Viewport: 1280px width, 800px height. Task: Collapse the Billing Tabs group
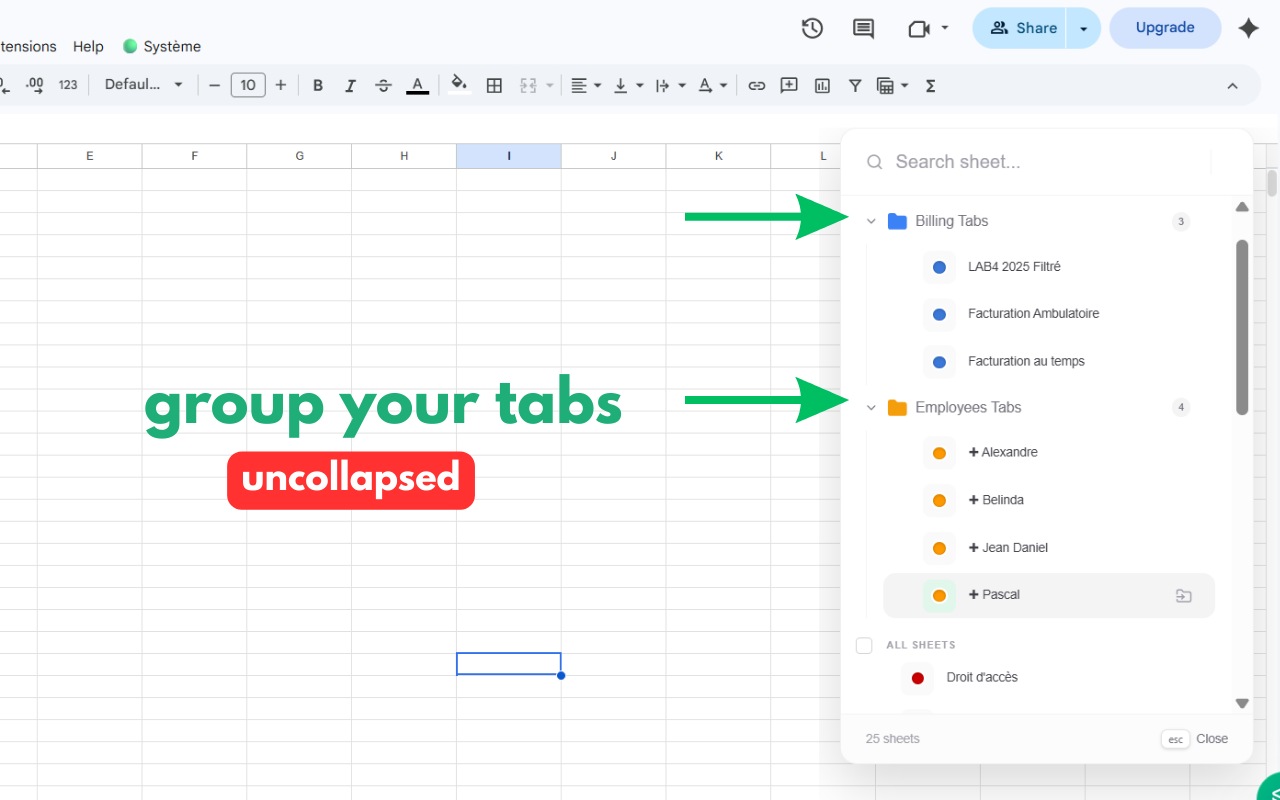[x=870, y=221]
